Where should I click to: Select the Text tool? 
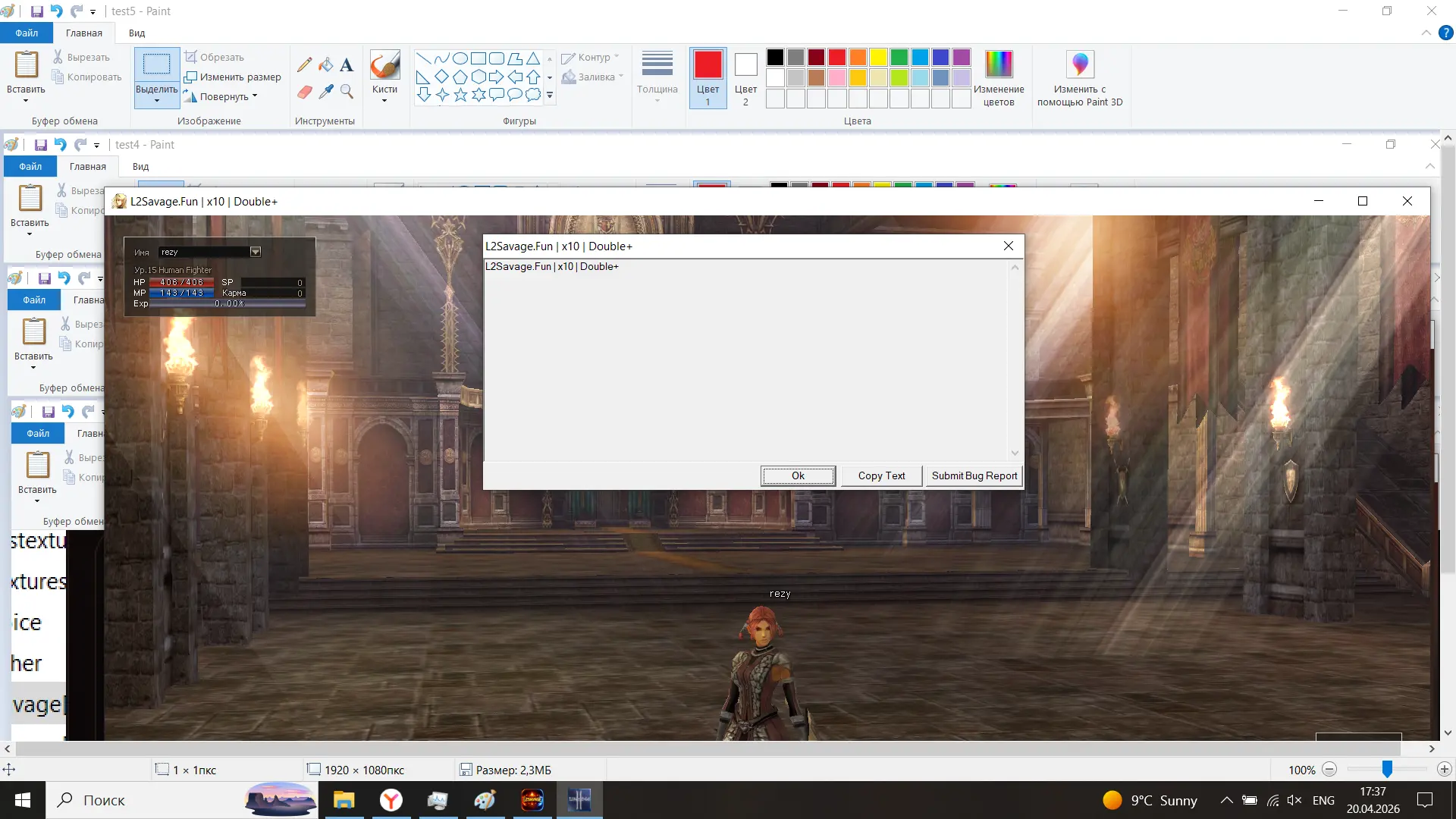tap(347, 65)
